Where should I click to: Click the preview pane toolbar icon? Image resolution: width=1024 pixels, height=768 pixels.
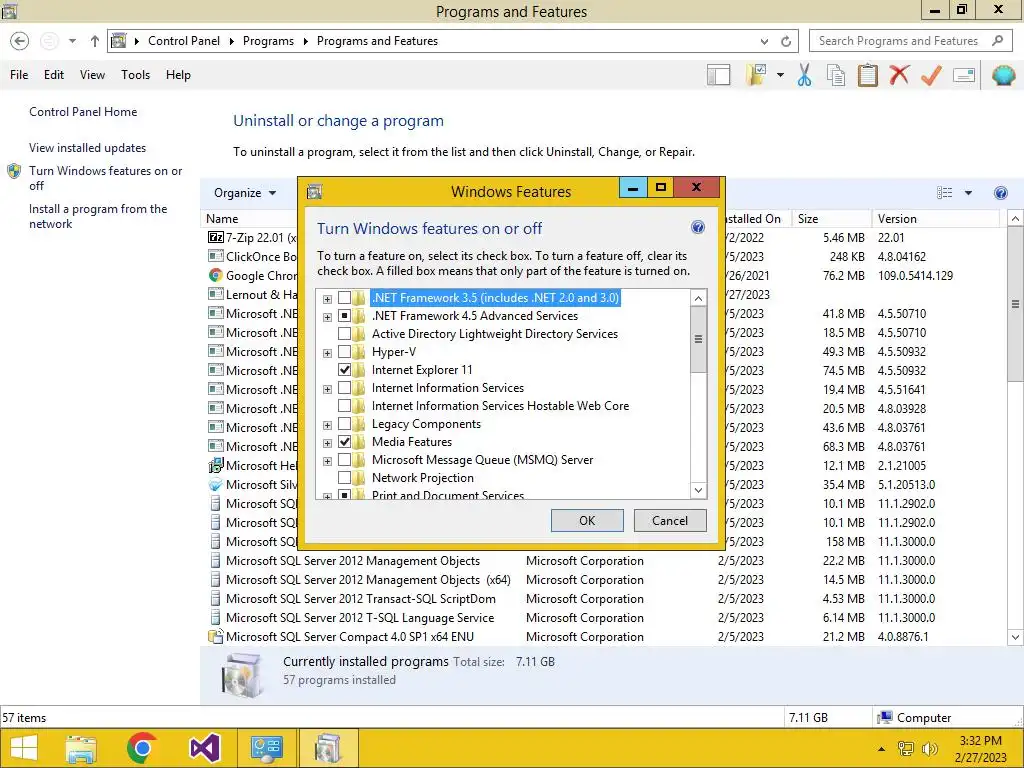[x=718, y=75]
